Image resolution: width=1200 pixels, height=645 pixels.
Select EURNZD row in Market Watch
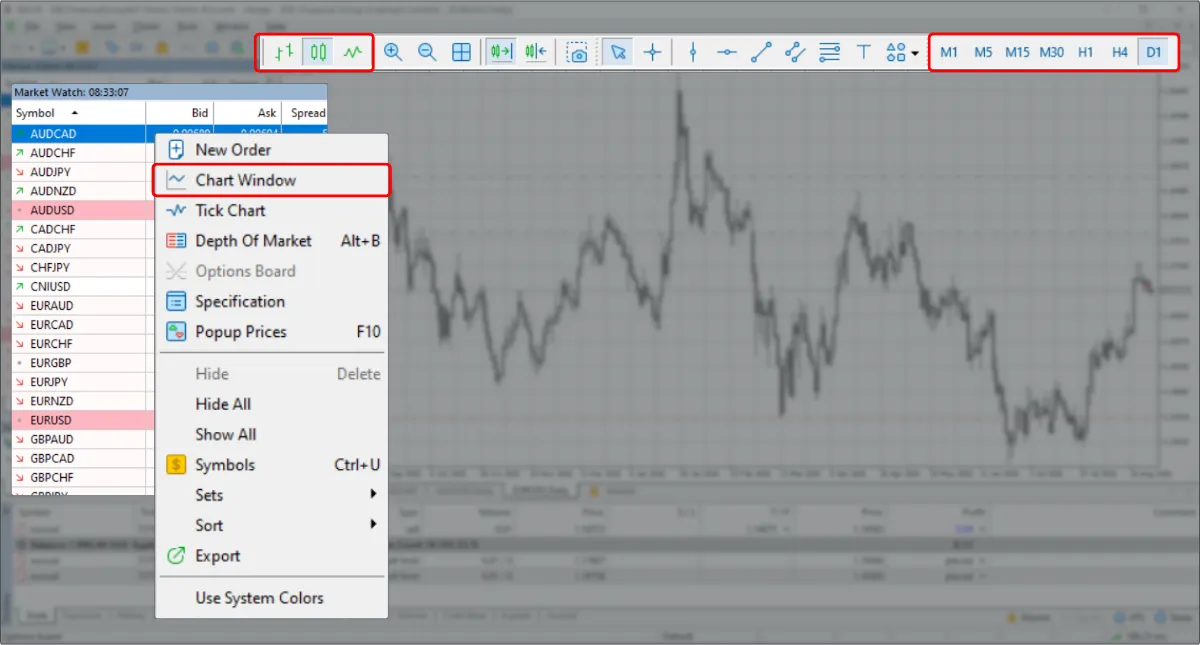click(83, 401)
